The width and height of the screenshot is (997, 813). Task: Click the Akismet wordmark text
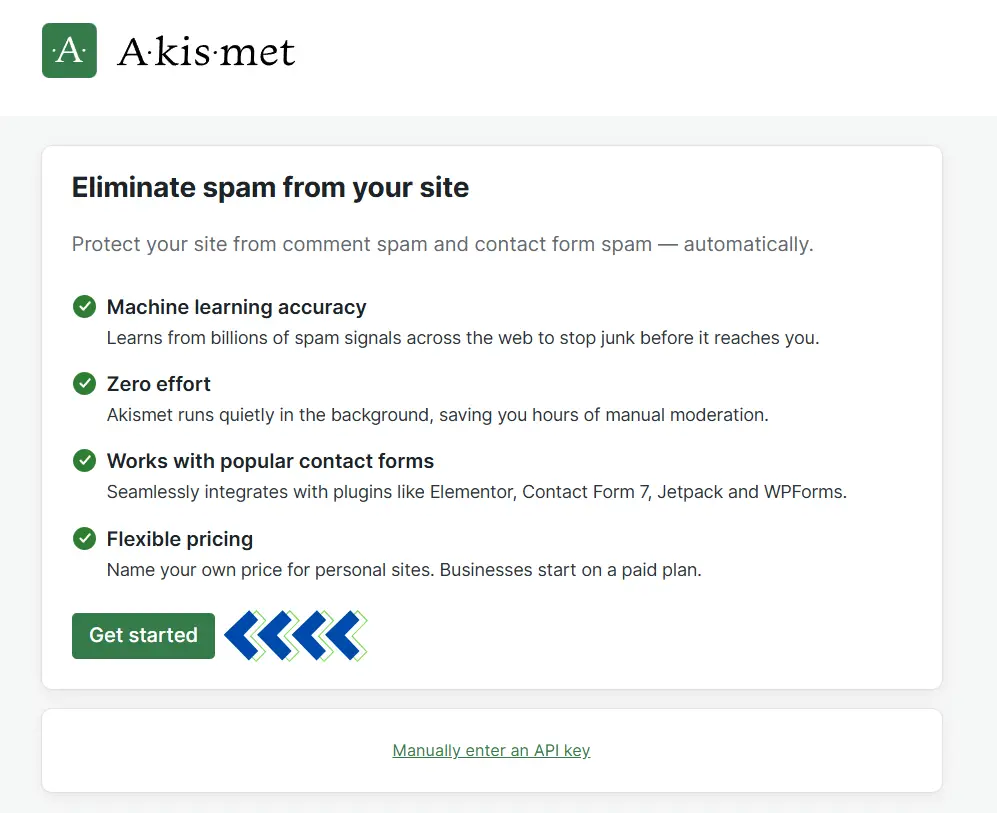206,52
